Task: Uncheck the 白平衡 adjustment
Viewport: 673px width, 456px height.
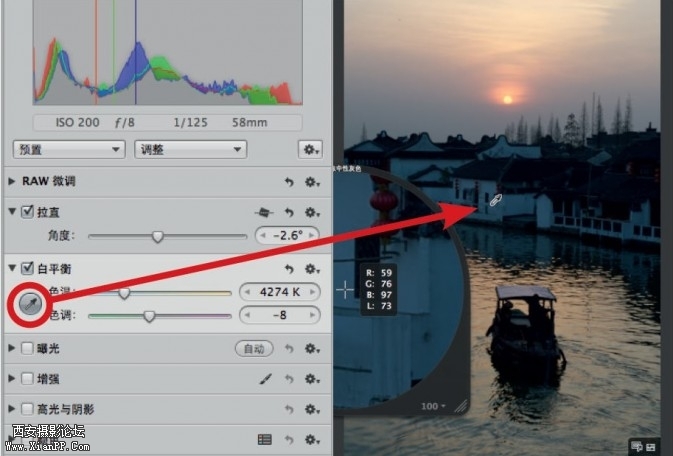Action: [x=27, y=270]
